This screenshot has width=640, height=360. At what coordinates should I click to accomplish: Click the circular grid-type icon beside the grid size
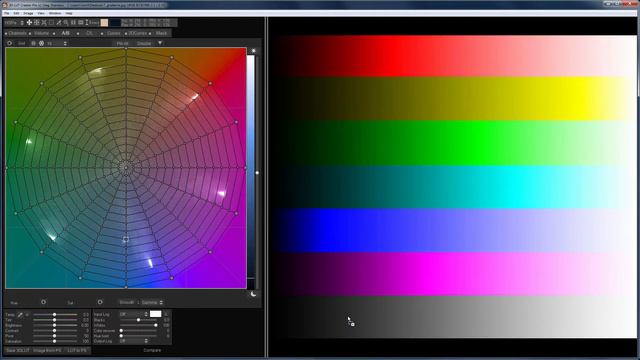pyautogui.click(x=41, y=43)
